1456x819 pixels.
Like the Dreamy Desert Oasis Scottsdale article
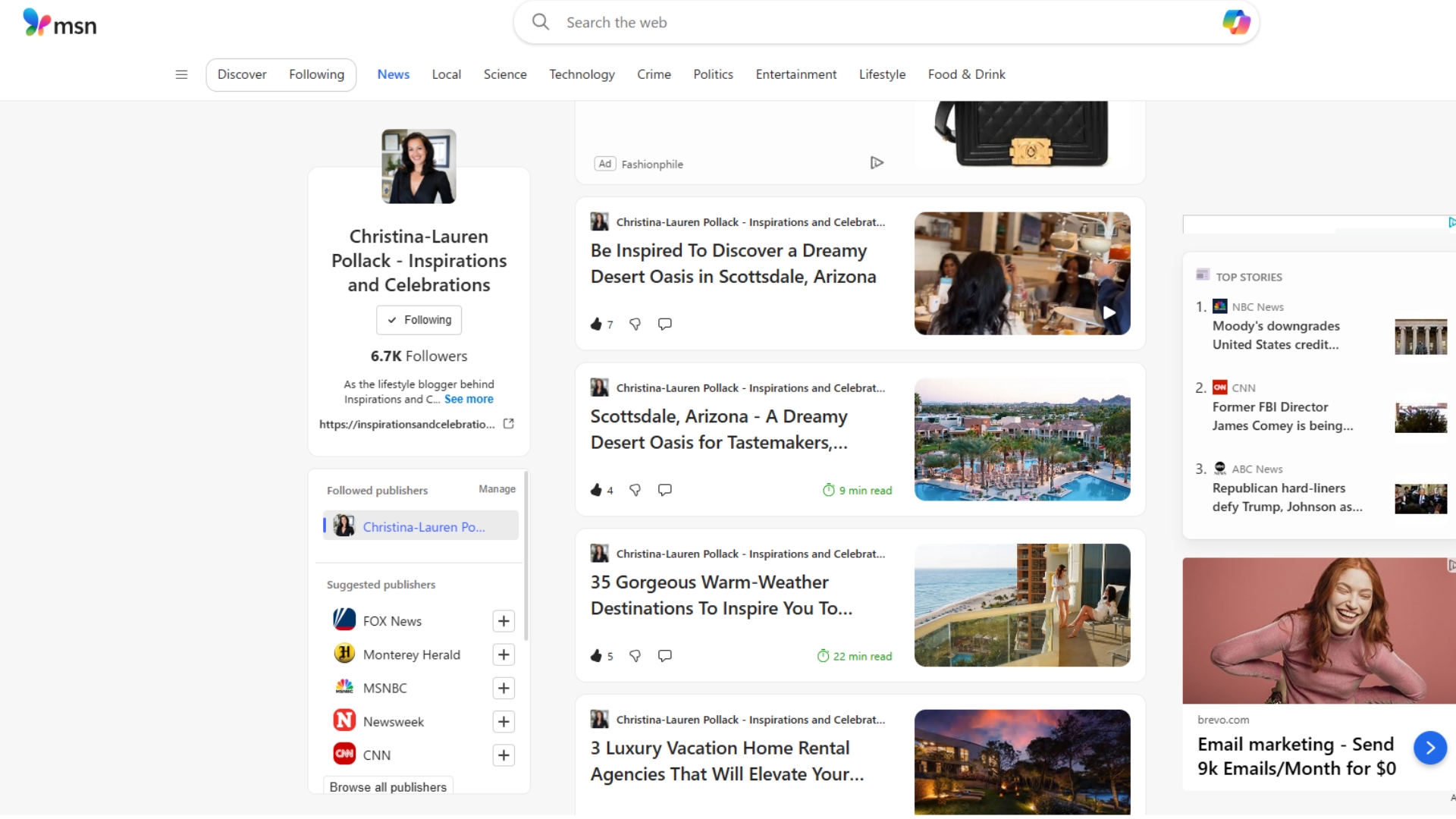[596, 325]
